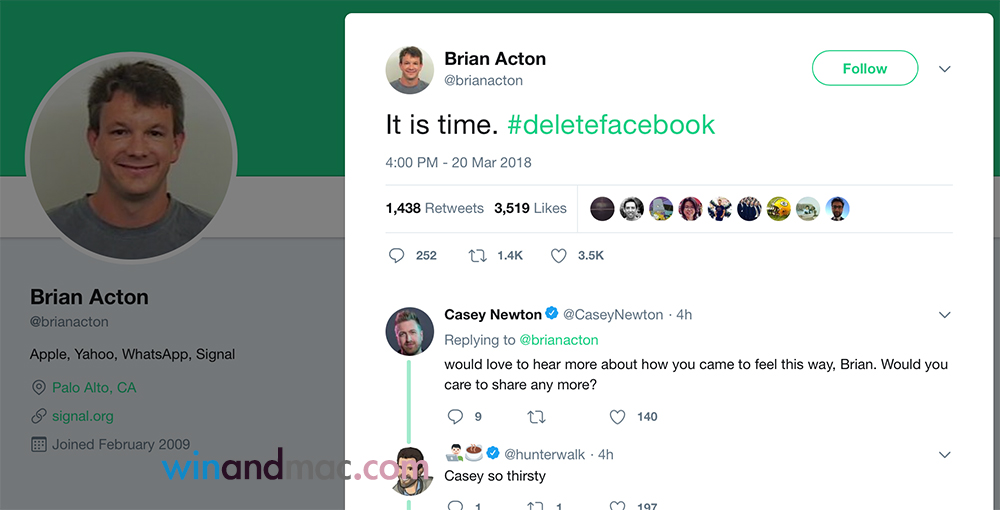Reply to Brian Acton's main tweet
Viewport: 1000px width, 510px height.
coord(397,256)
